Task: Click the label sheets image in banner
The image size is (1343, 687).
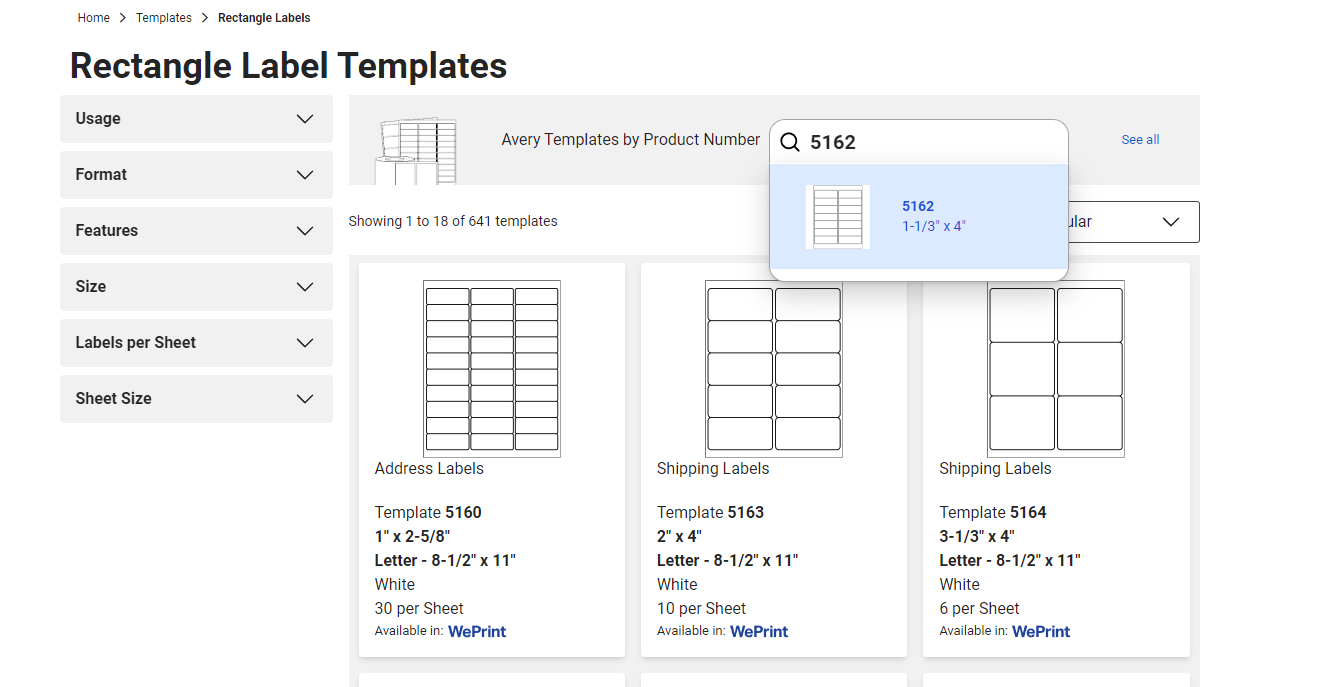Action: click(x=416, y=152)
